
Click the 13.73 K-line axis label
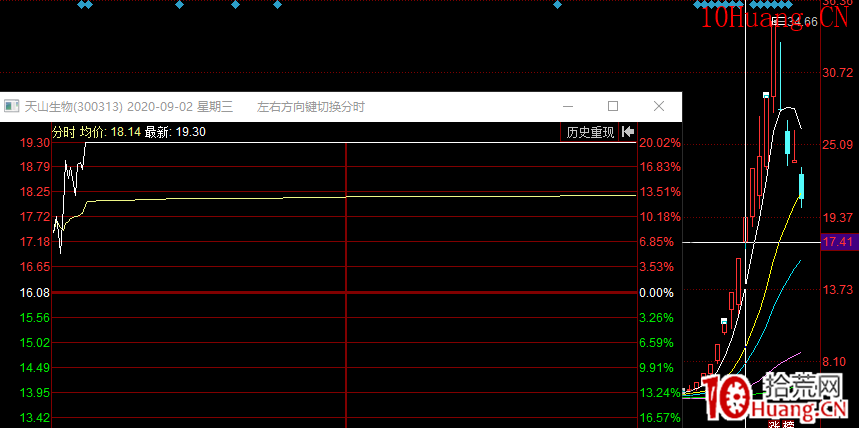coord(838,290)
